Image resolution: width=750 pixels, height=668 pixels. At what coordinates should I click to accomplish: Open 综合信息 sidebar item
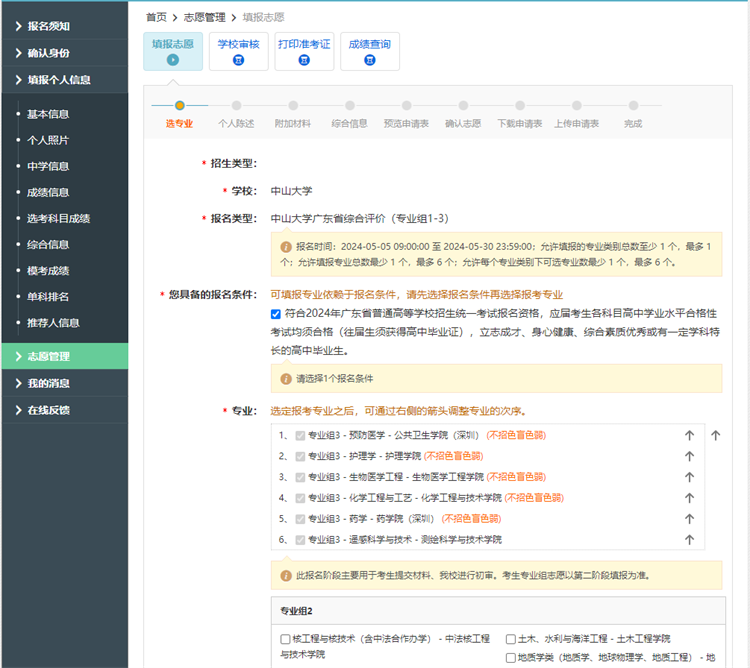48,244
